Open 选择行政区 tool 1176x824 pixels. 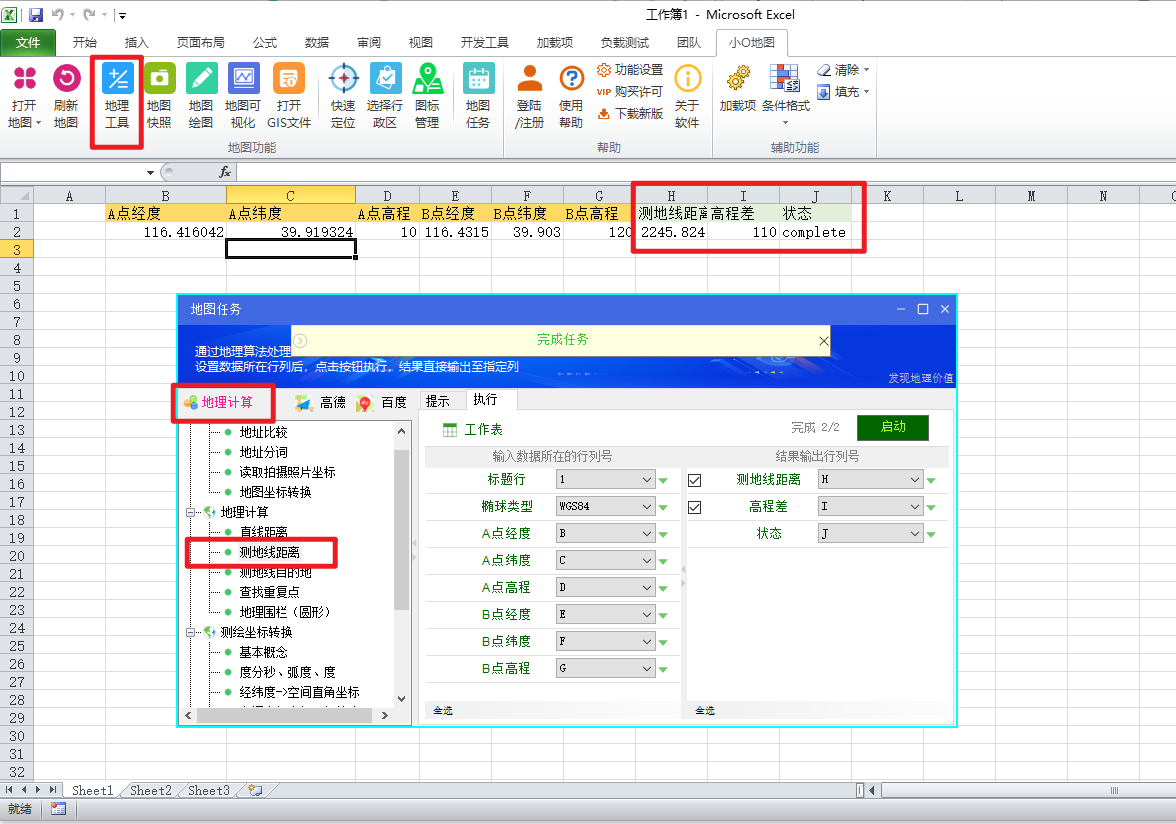(x=385, y=97)
